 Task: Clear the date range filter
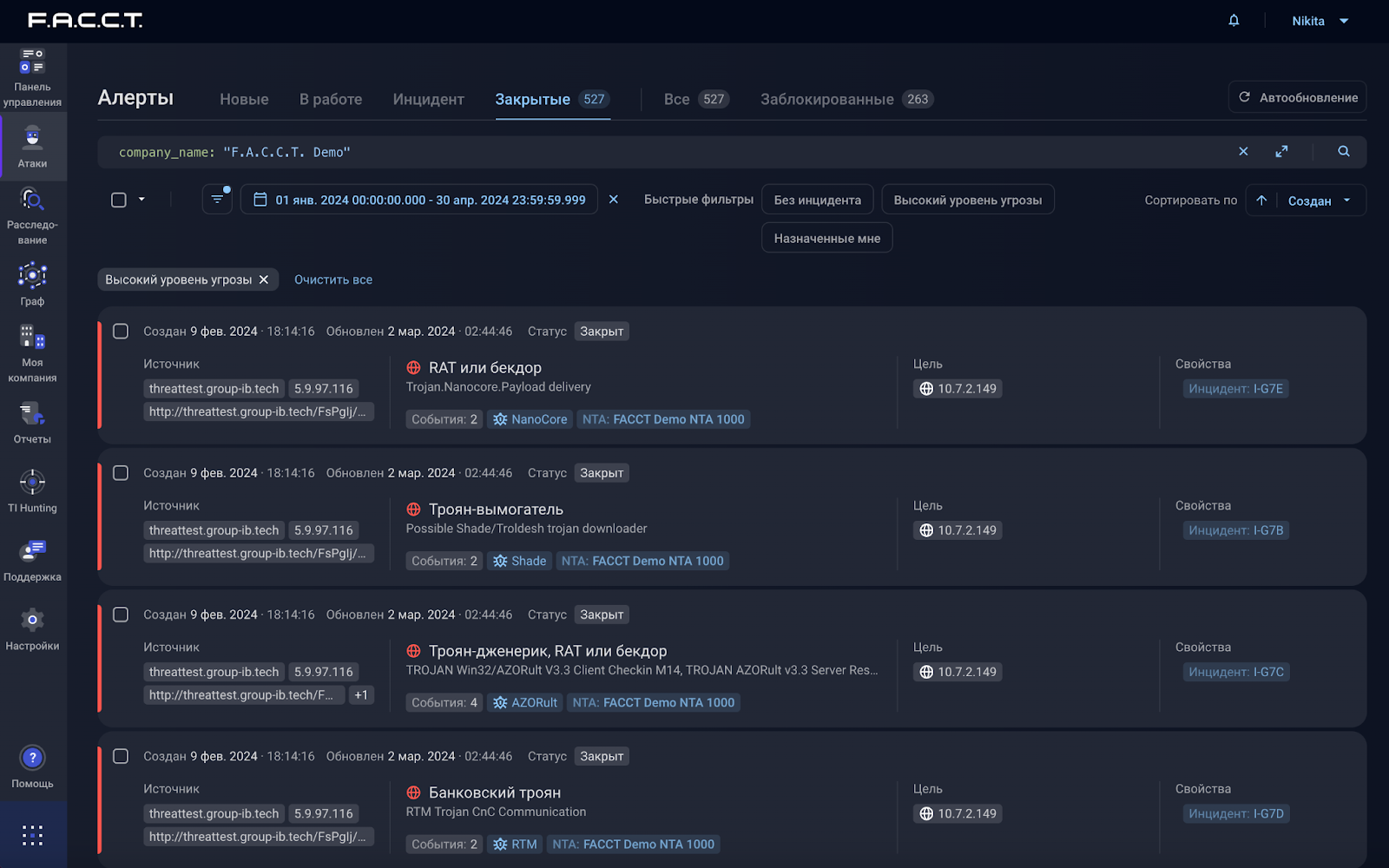tap(614, 200)
